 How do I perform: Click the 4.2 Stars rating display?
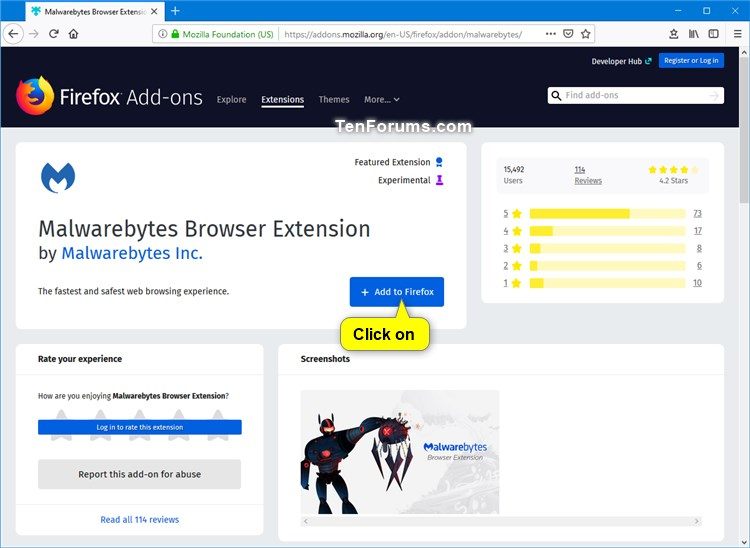[x=673, y=175]
